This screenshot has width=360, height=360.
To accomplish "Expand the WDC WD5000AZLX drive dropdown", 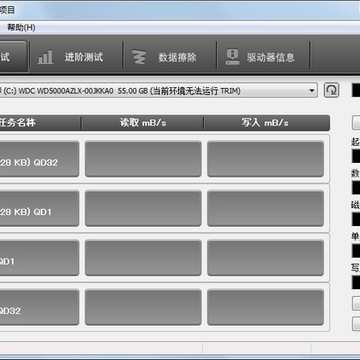I will [x=158, y=91].
